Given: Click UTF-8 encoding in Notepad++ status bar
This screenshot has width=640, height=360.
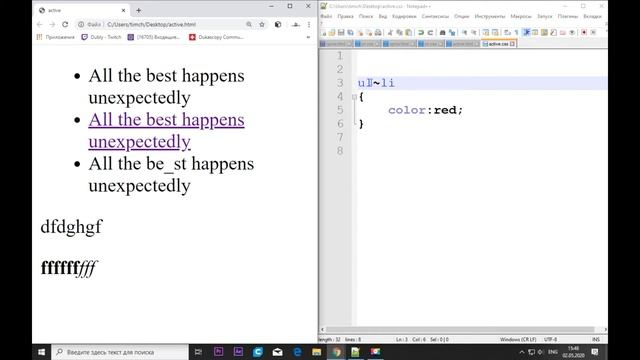Looking at the screenshot, I should [x=551, y=339].
